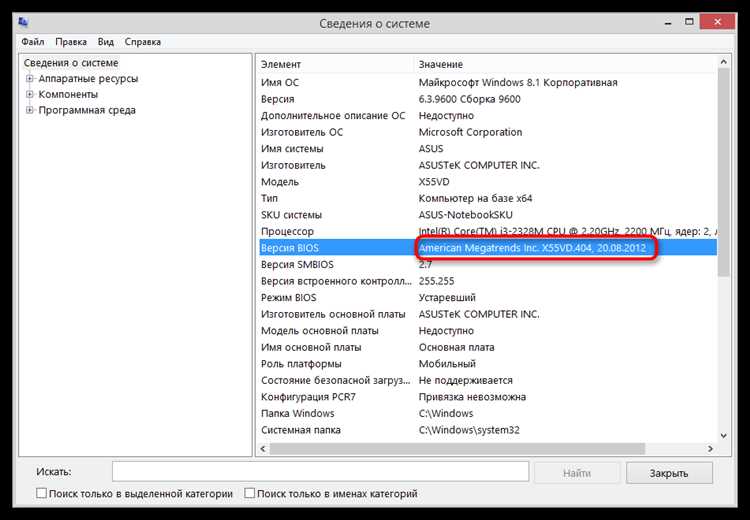Select the Аппаратные ресурсы tree label
This screenshot has height=520, width=750.
(88, 78)
